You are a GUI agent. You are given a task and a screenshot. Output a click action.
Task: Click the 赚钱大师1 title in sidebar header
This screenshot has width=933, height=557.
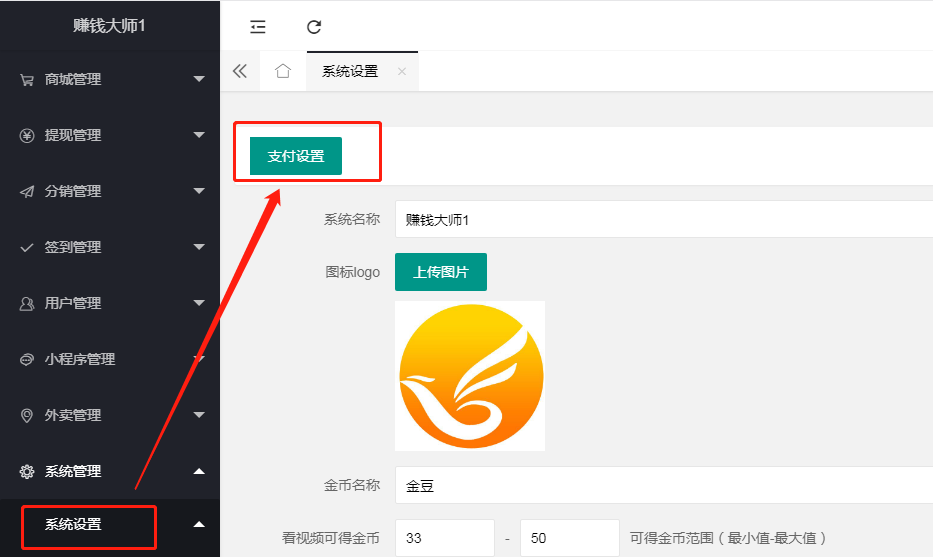(x=109, y=26)
